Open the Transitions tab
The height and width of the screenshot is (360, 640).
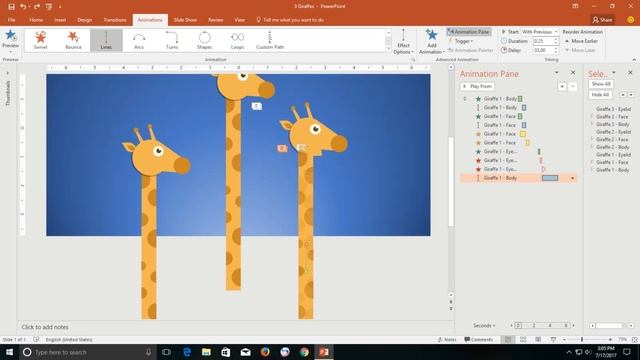[115, 20]
